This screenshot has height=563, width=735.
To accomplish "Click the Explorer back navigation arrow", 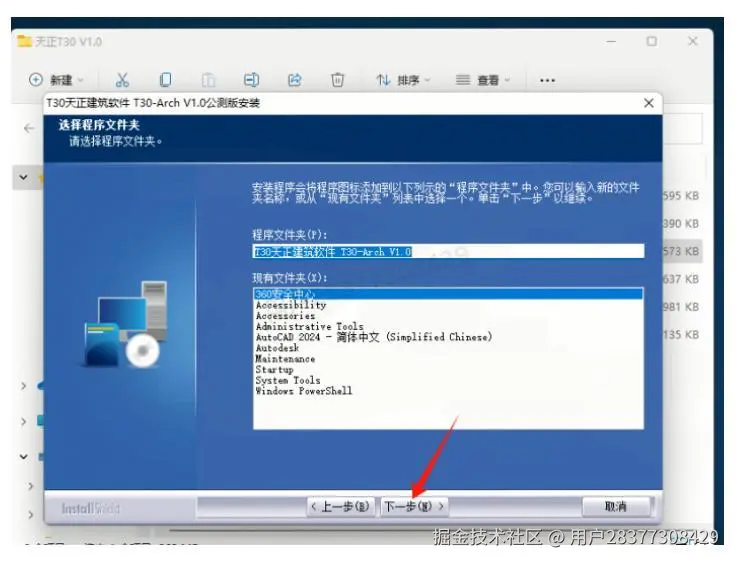I will 29,128.
